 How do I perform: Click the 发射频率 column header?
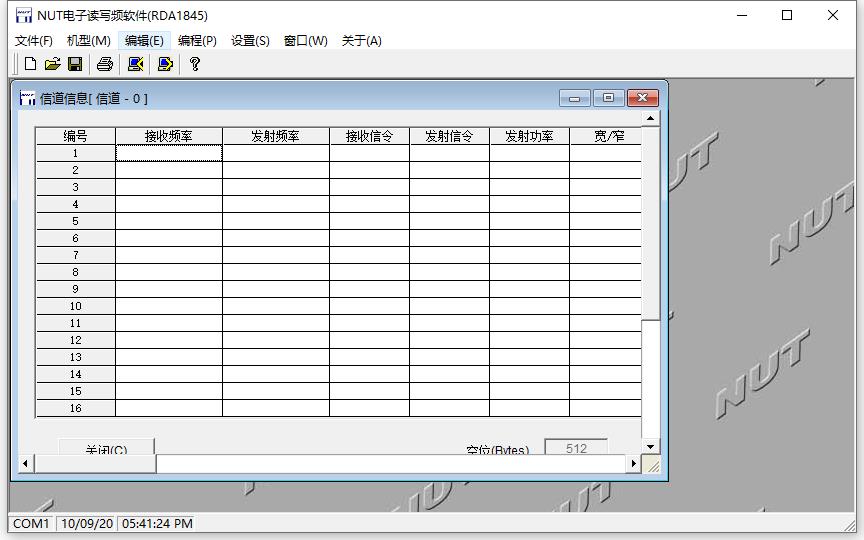pos(276,136)
